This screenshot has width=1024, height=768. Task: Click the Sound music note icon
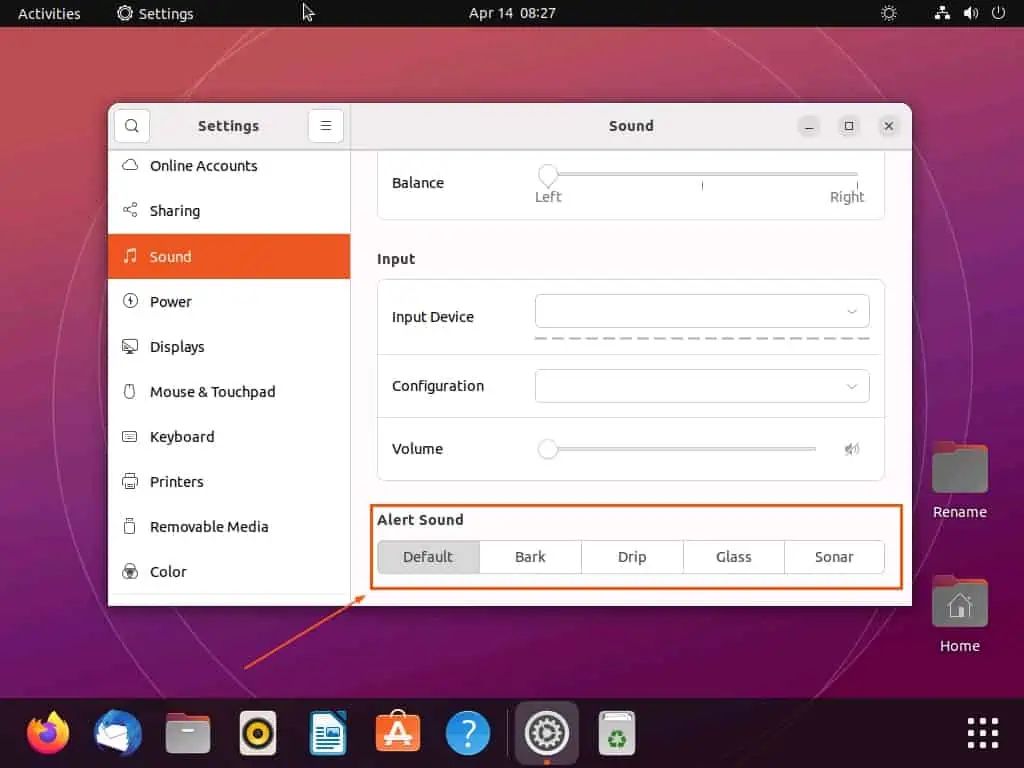(130, 256)
